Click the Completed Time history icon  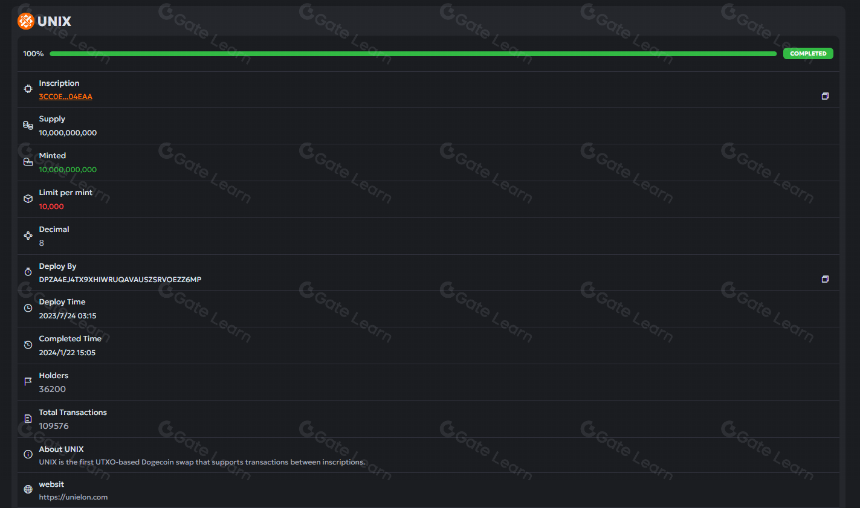point(28,345)
